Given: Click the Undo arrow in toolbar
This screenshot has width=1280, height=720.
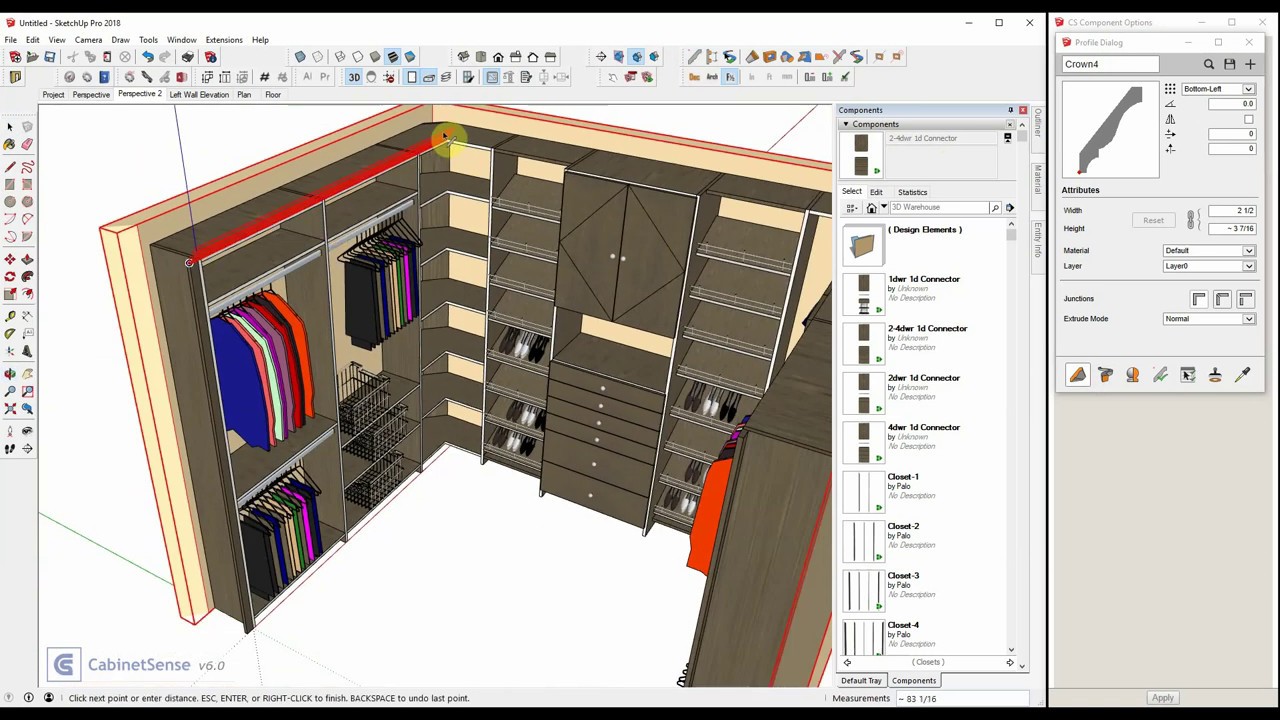Looking at the screenshot, I should [x=147, y=57].
